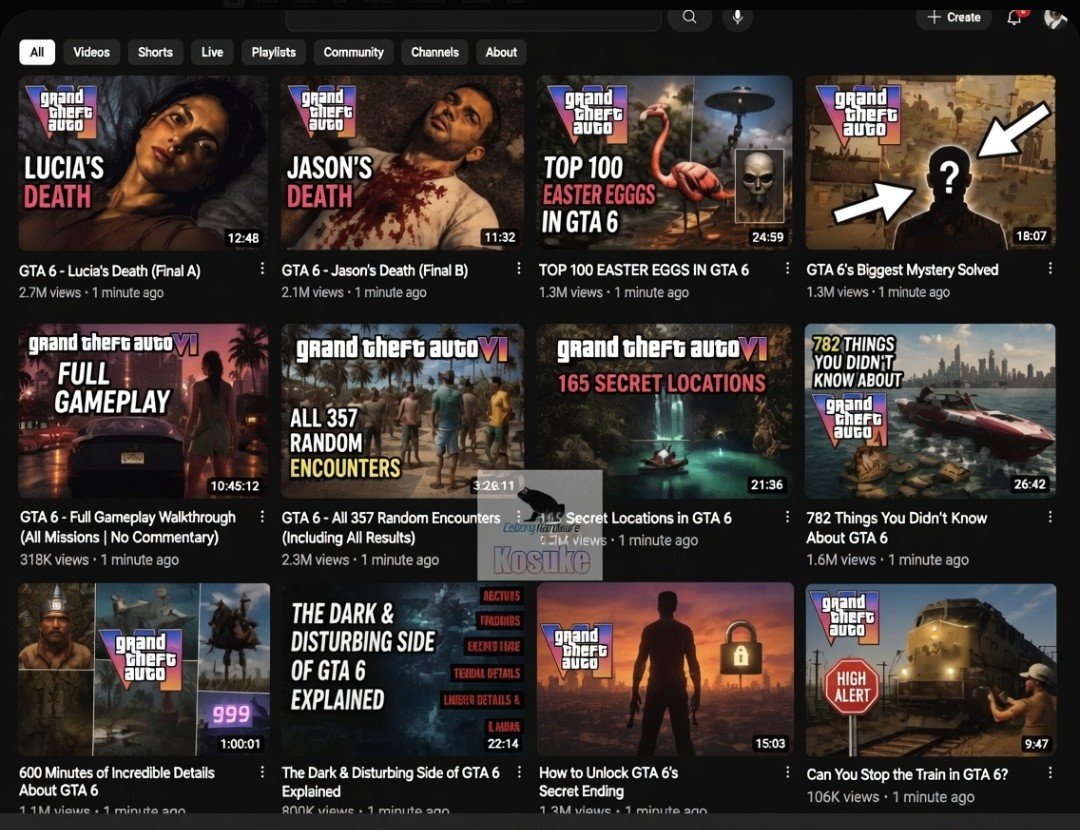Switch to the Shorts tab

(x=155, y=52)
